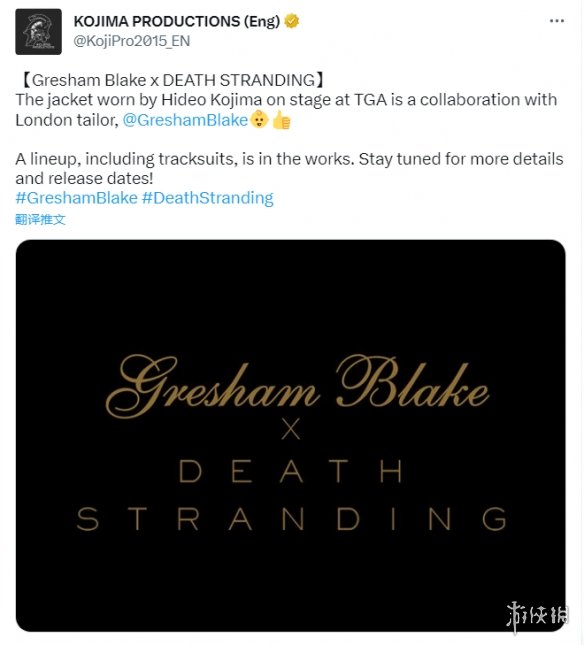Click the 翻译推文 translate tweet link
This screenshot has height=645, width=584.
point(40,219)
